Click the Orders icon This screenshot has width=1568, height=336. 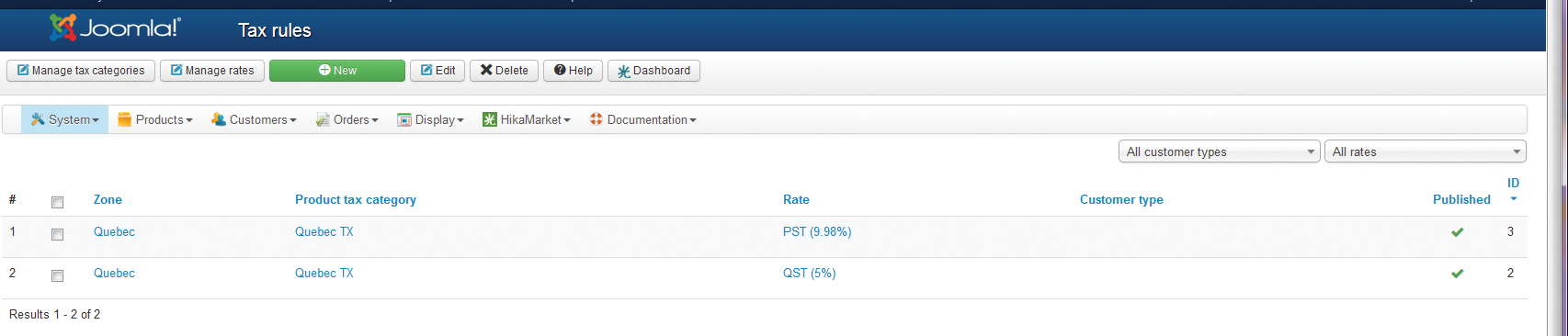(323, 119)
